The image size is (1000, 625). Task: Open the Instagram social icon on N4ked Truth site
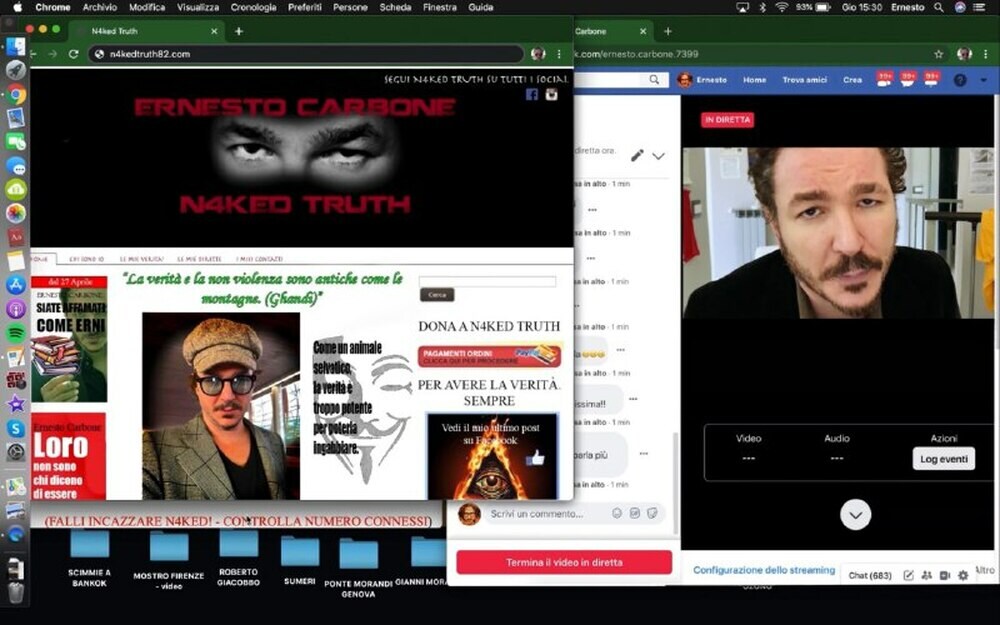pos(552,94)
